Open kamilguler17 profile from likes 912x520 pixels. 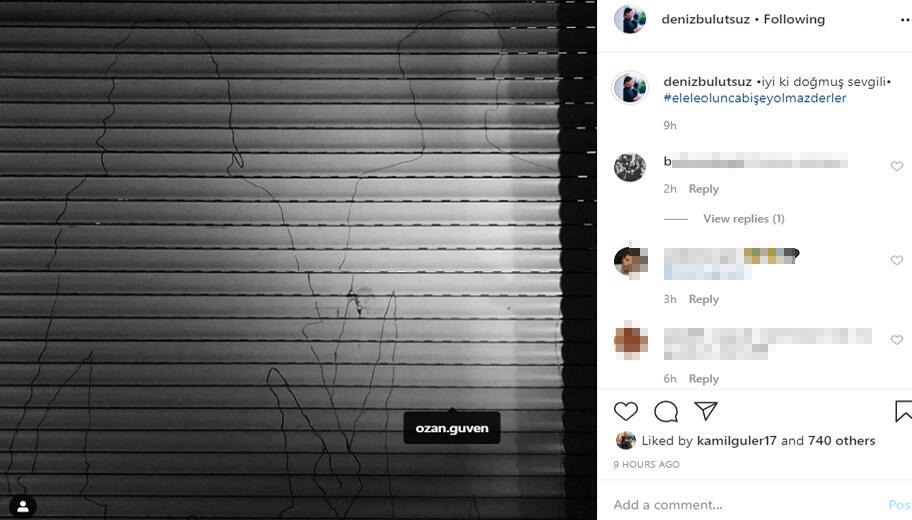[x=736, y=441]
